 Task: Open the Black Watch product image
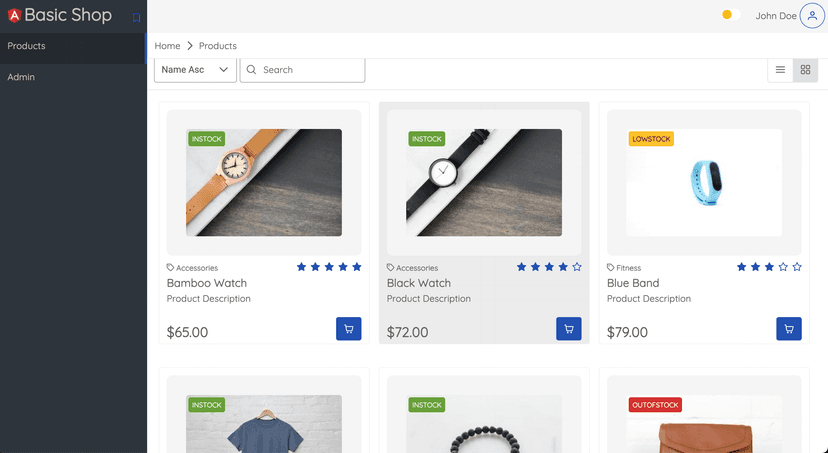[484, 183]
